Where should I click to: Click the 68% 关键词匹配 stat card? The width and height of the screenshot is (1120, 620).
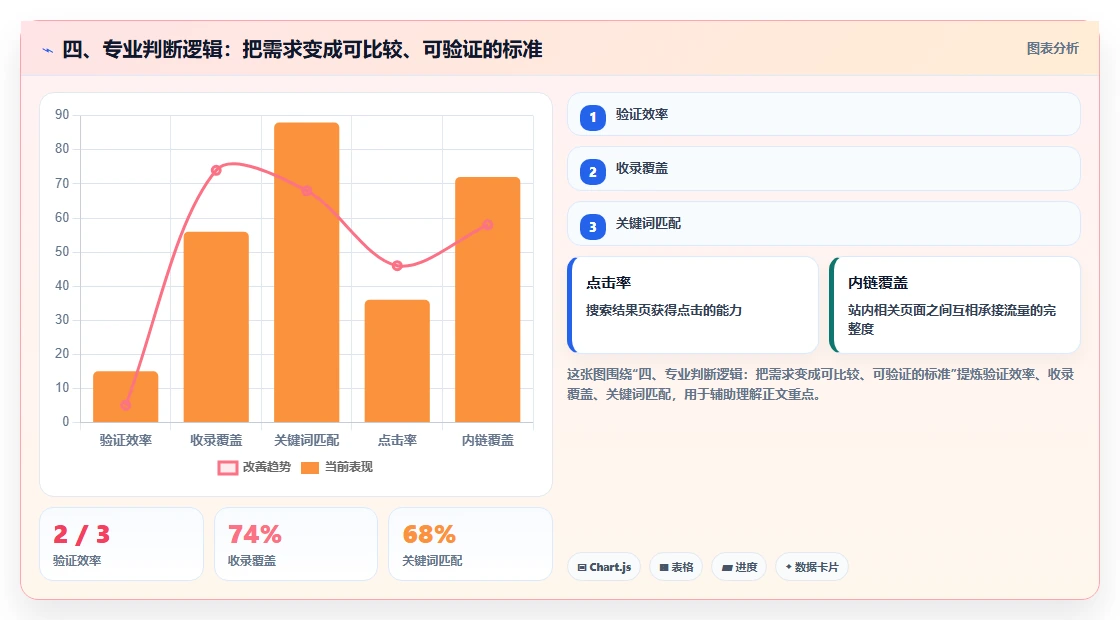click(470, 544)
